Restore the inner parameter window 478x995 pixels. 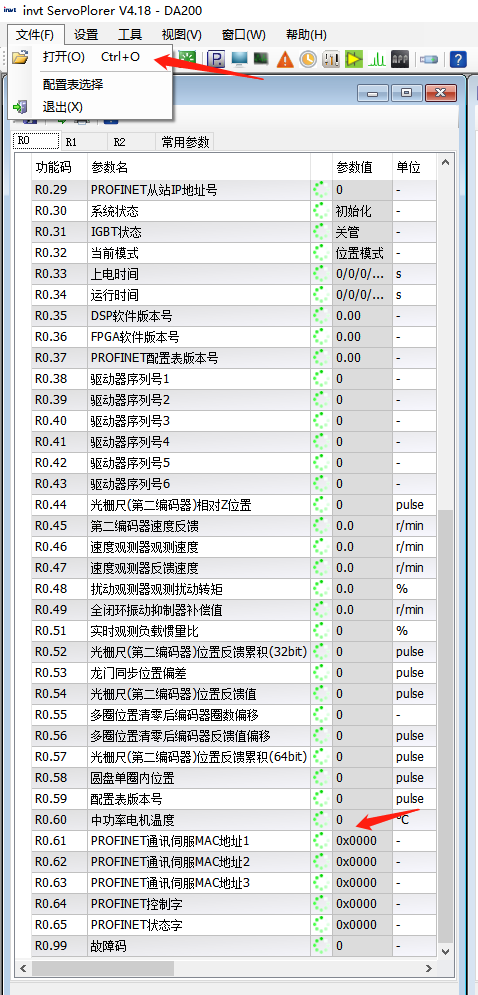coord(406,93)
